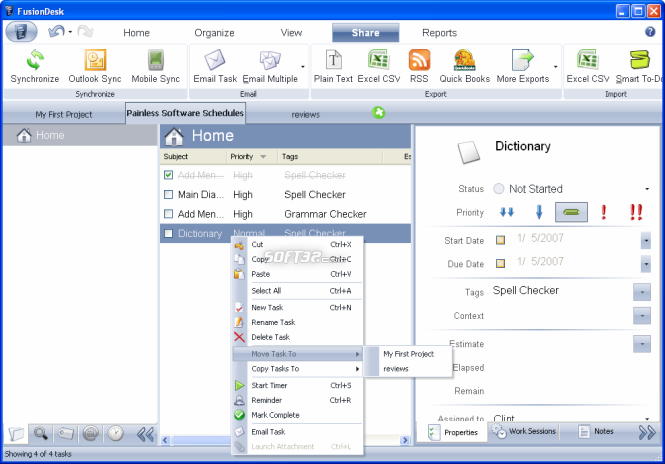Image resolution: width=665 pixels, height=464 pixels.
Task: Move task to My First Project
Action: coord(408,354)
